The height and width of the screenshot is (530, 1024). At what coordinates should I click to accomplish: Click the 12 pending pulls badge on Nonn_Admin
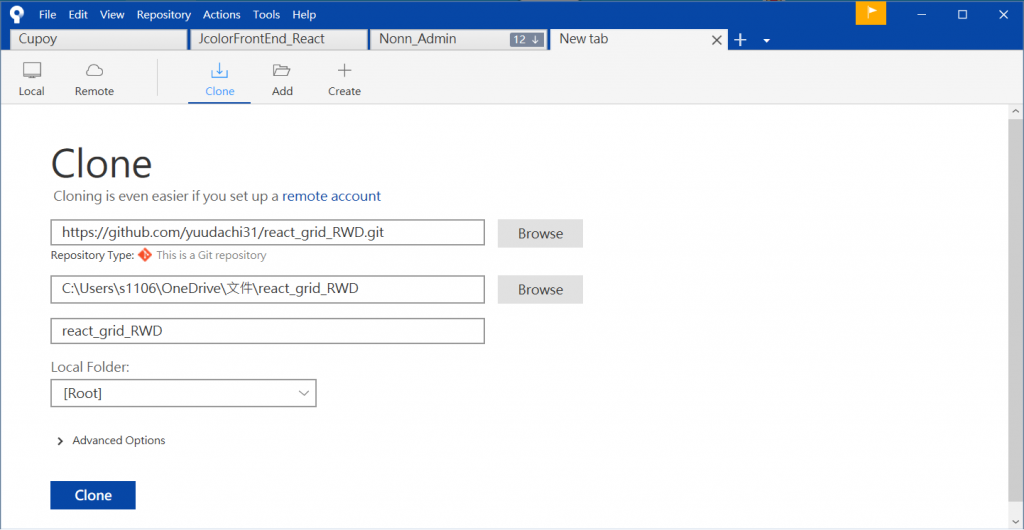[526, 40]
